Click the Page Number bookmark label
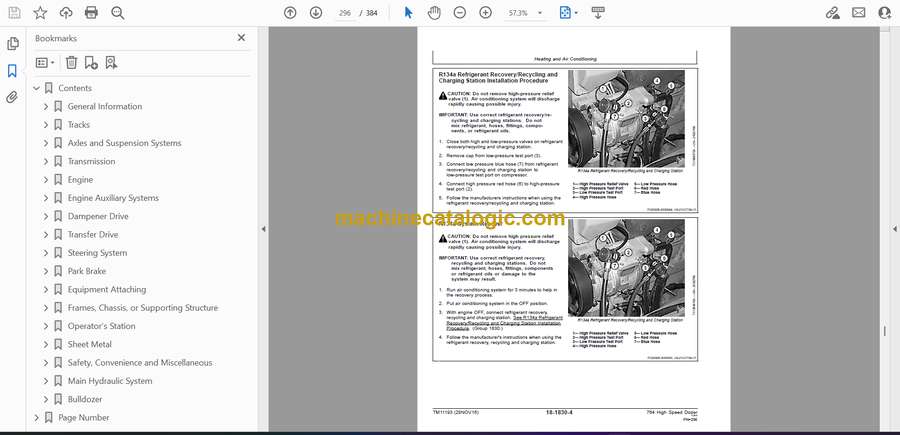Viewport: 900px width, 435px height. [84, 418]
